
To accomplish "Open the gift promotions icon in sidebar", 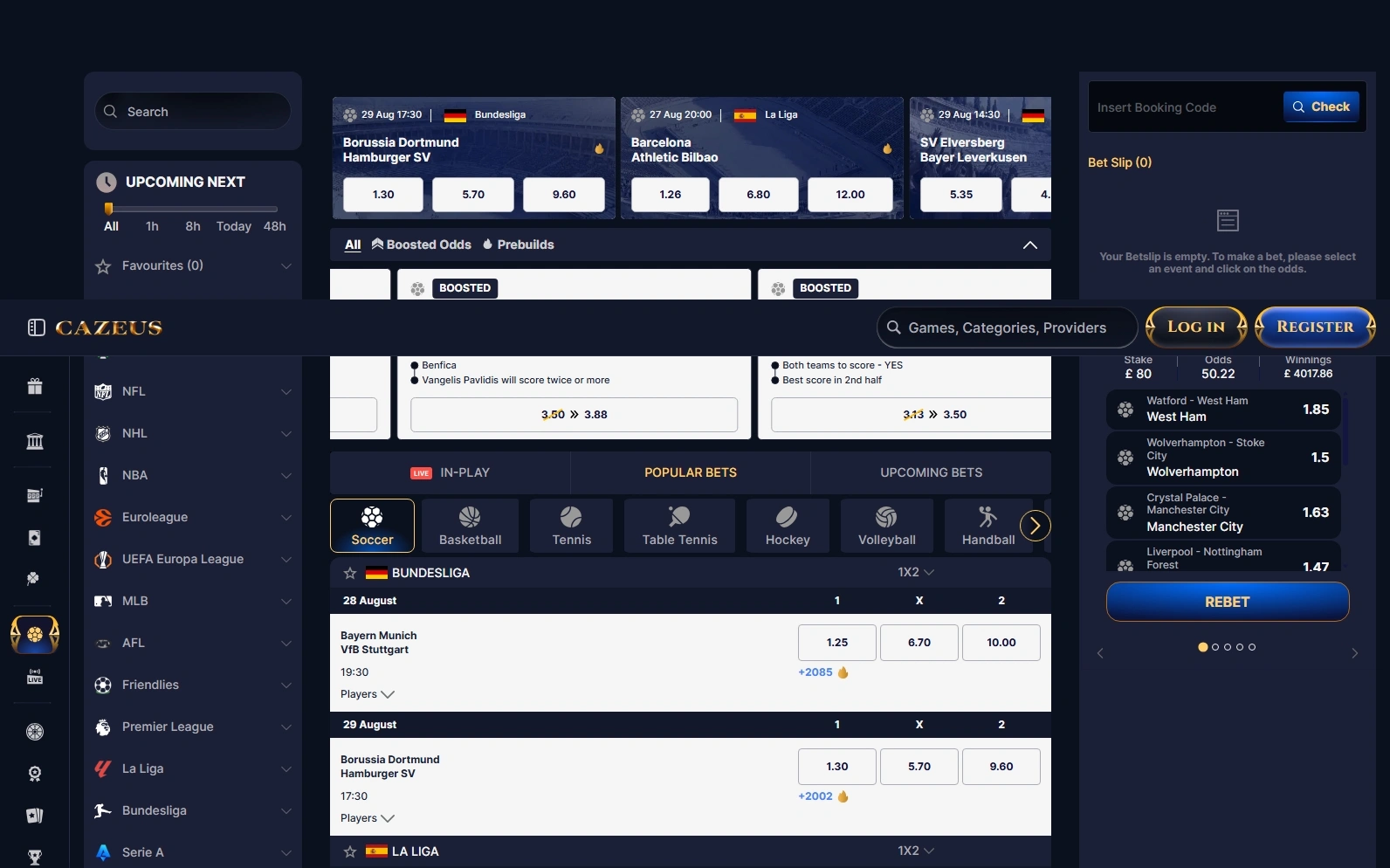I will (35, 386).
